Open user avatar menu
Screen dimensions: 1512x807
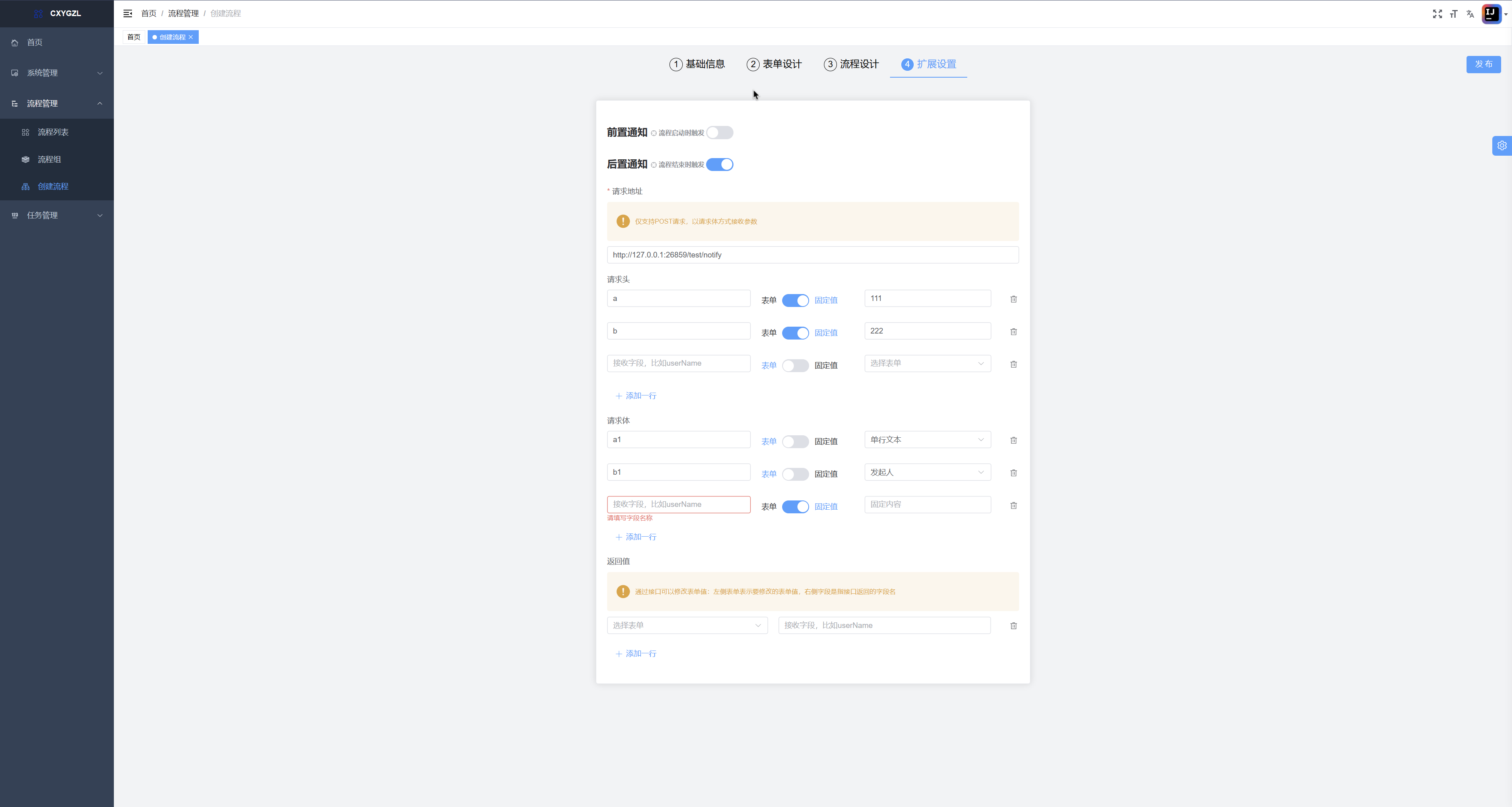tap(1491, 14)
